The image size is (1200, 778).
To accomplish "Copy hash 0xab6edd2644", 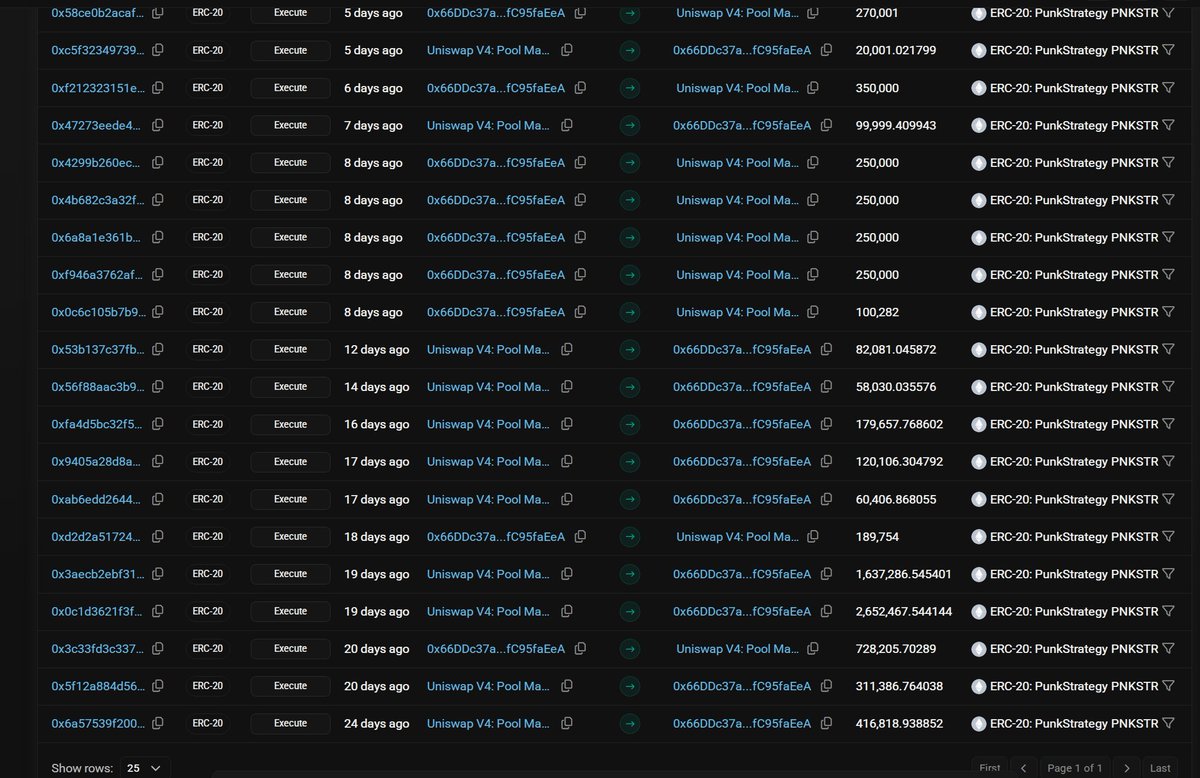I will (158, 499).
